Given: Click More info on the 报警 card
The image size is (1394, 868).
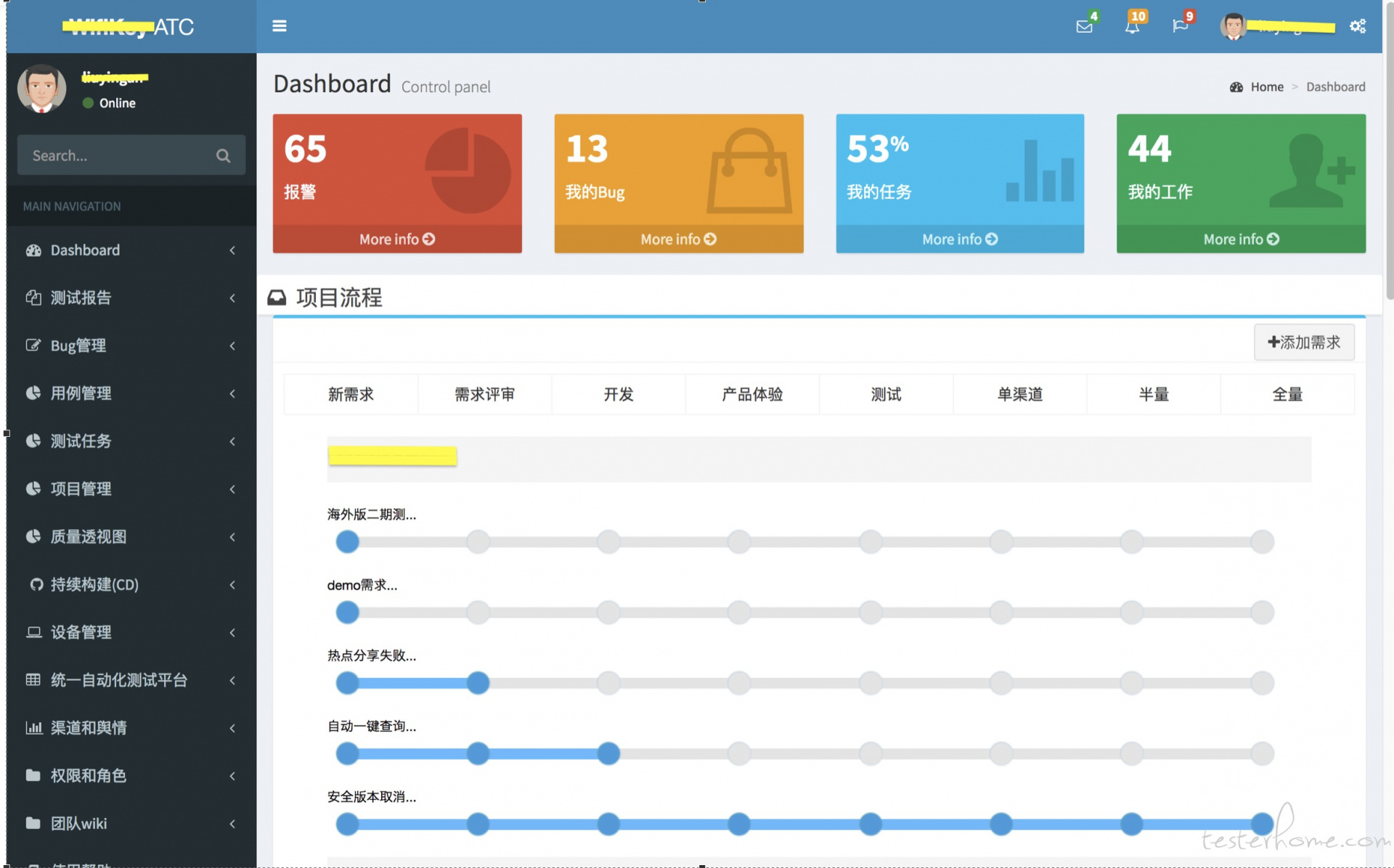Looking at the screenshot, I should coord(397,239).
